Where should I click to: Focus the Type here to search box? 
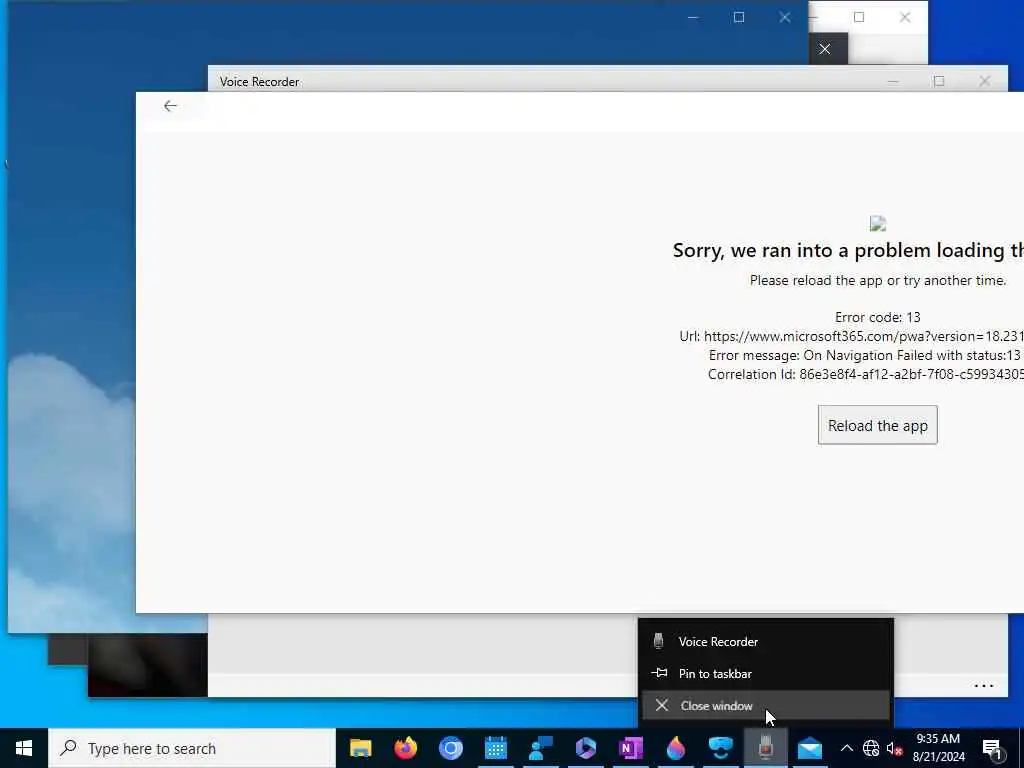click(x=192, y=748)
